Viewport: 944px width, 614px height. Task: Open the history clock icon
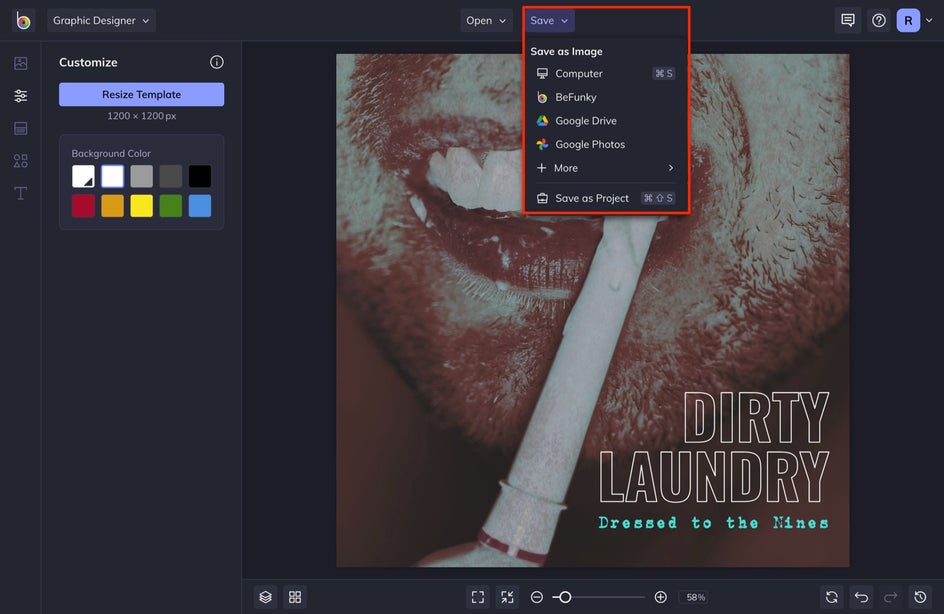click(920, 597)
